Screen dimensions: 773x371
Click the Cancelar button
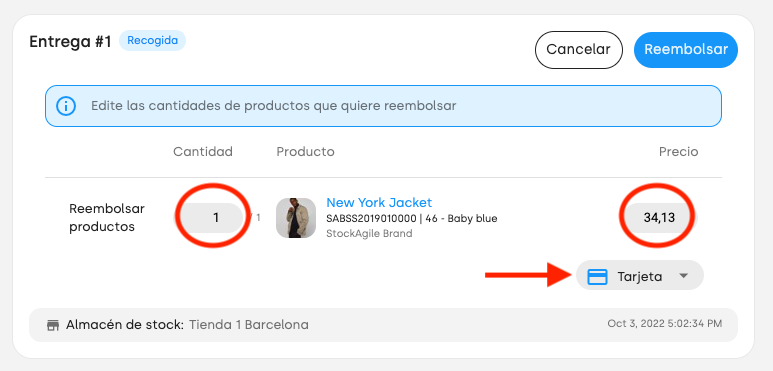578,50
